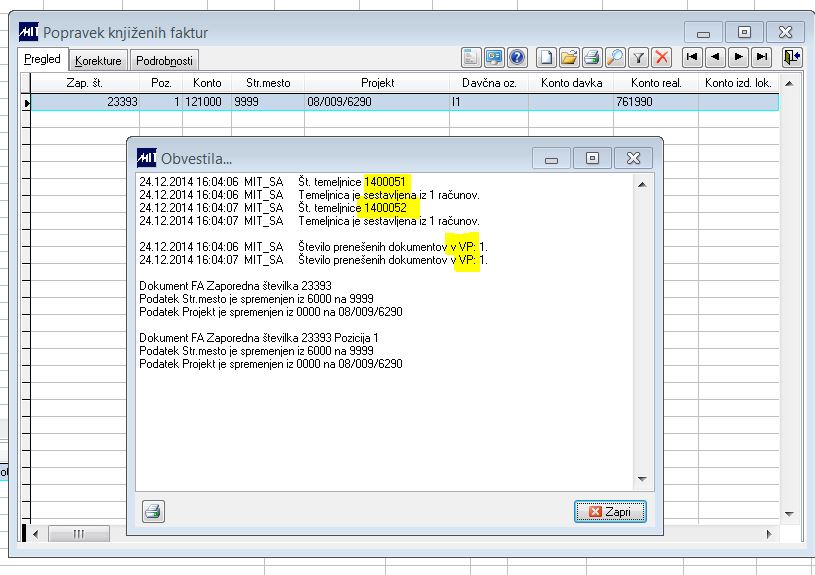Open search with the magnifying glass icon

pyautogui.click(x=615, y=57)
